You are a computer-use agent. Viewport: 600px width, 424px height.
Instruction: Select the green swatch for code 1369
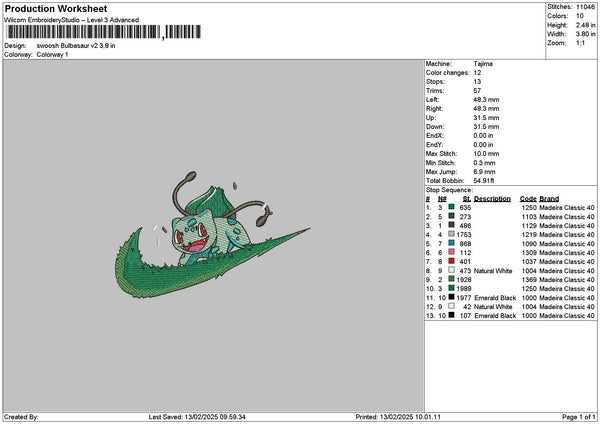[x=452, y=279]
